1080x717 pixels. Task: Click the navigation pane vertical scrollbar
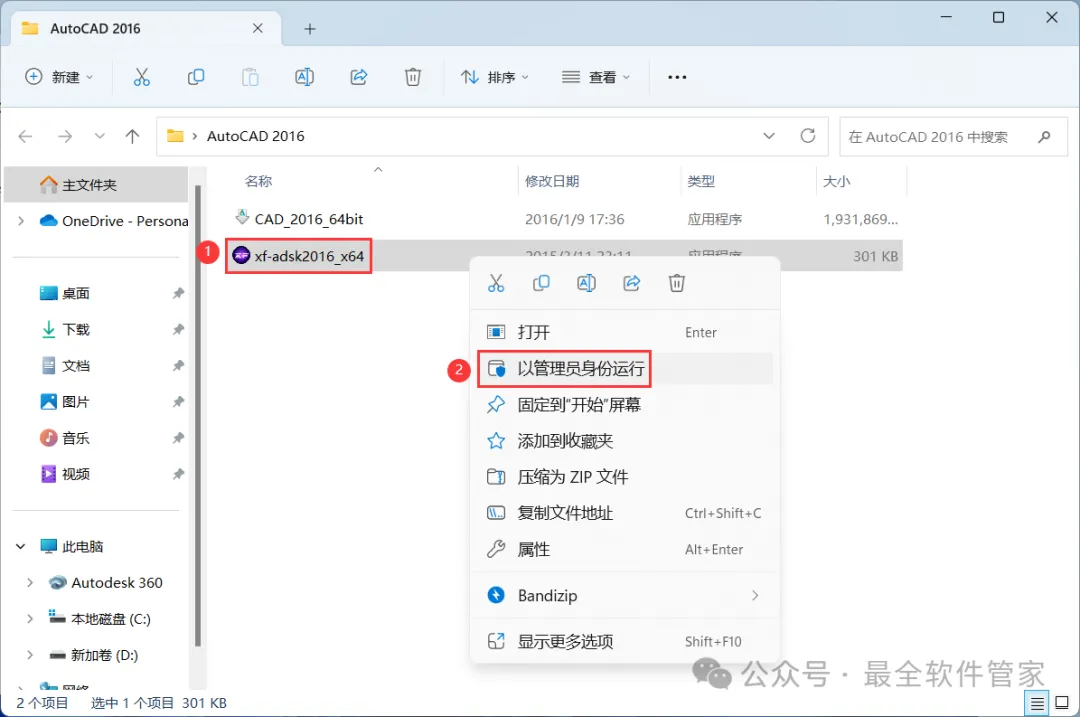pos(198,415)
